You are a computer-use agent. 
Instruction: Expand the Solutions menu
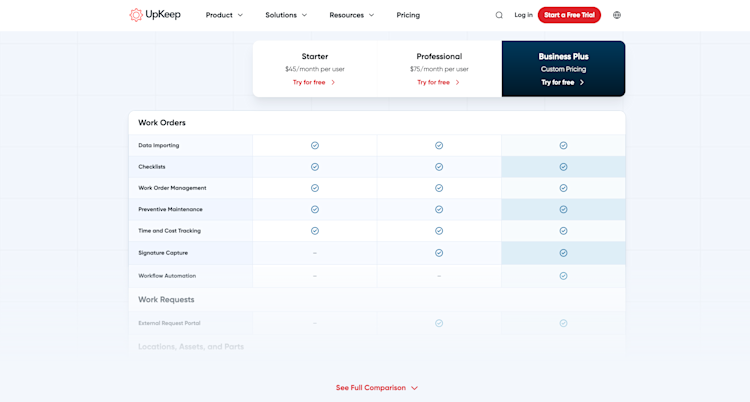coord(286,15)
